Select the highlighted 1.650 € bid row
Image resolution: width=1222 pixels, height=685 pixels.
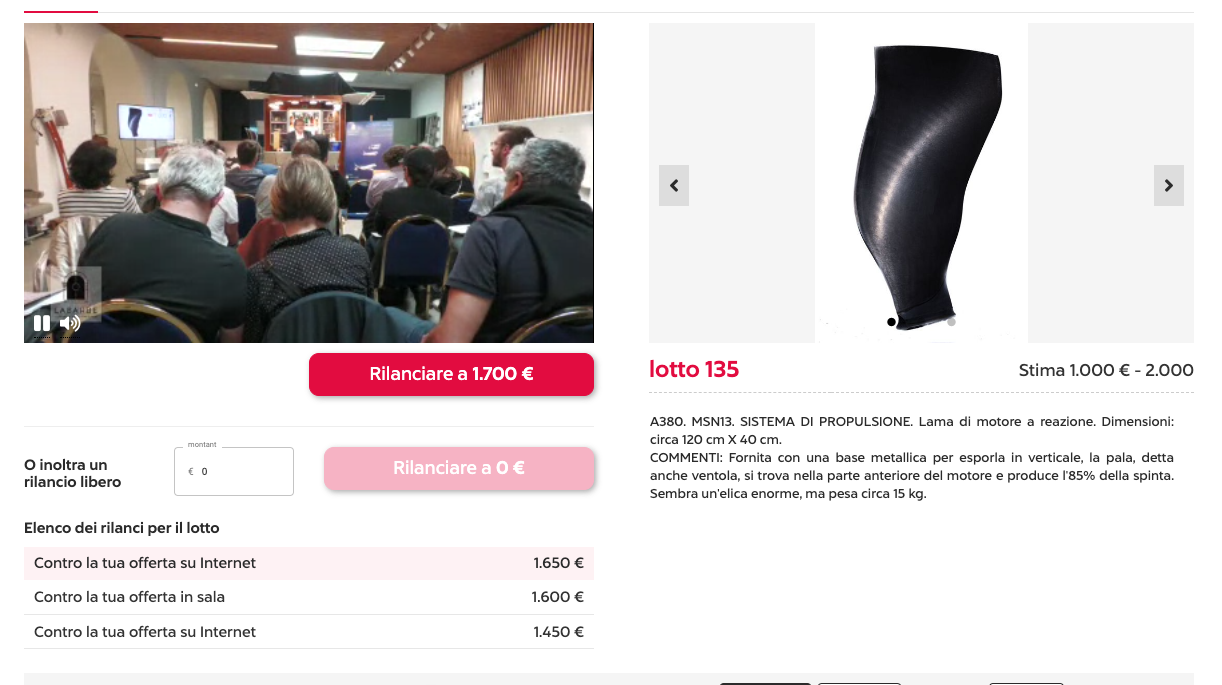pos(309,563)
